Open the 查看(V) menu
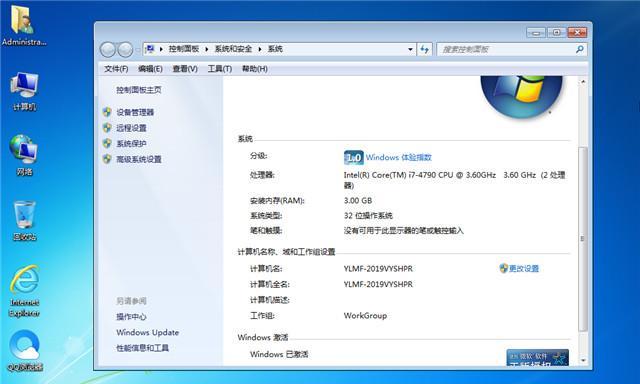 point(184,69)
